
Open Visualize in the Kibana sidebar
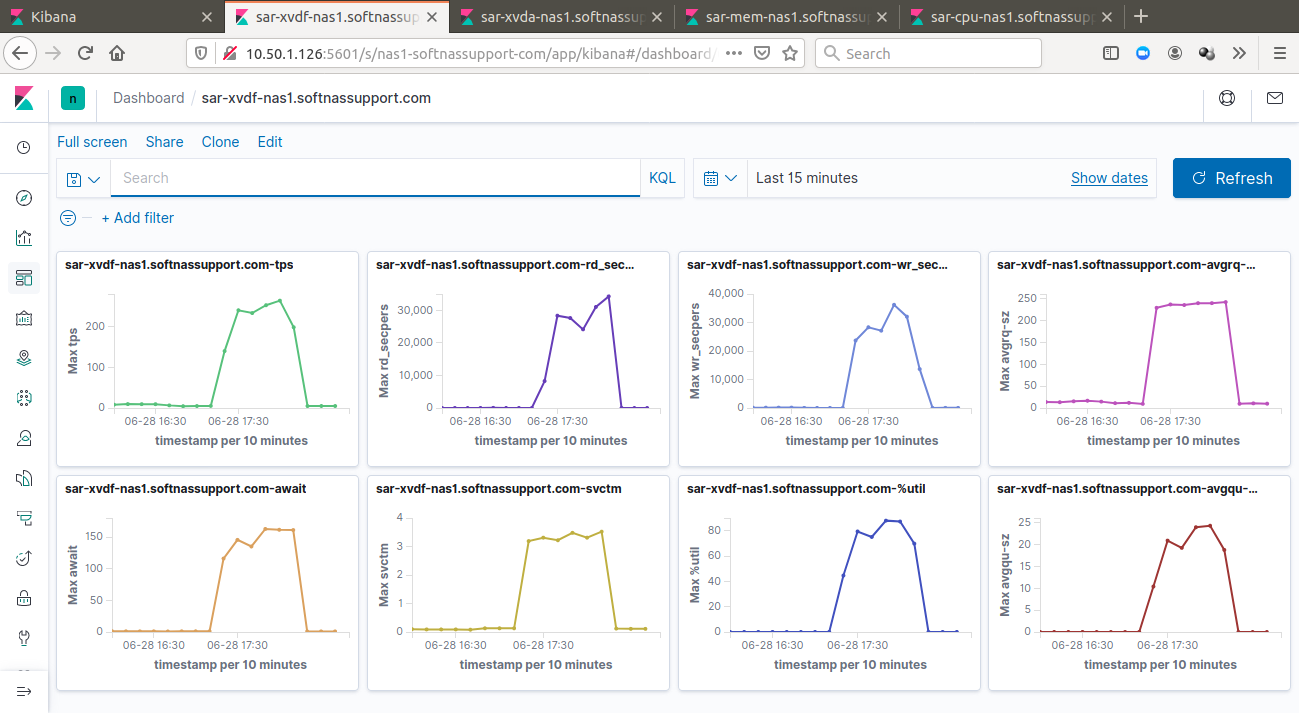24,238
